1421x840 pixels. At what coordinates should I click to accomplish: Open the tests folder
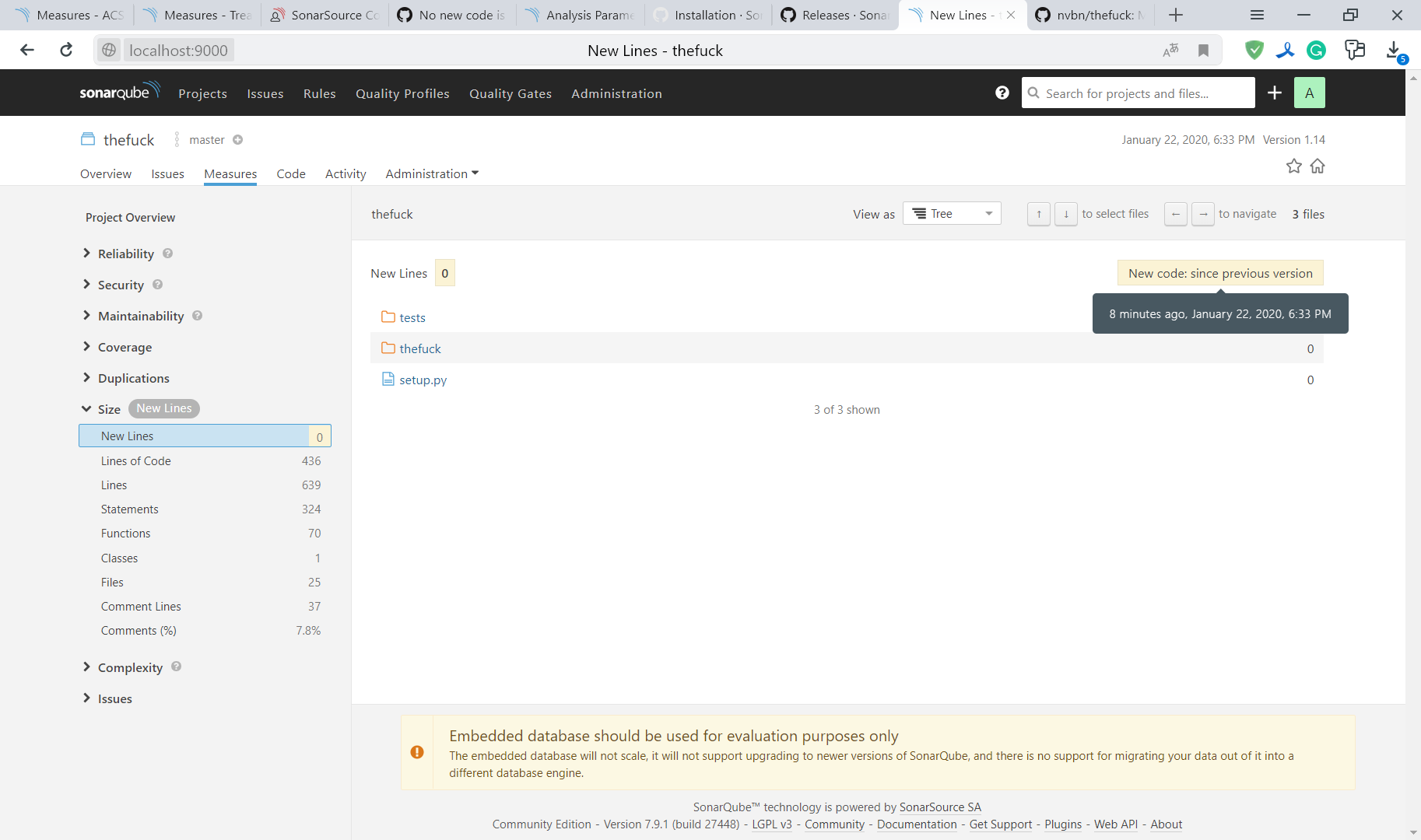coord(412,317)
